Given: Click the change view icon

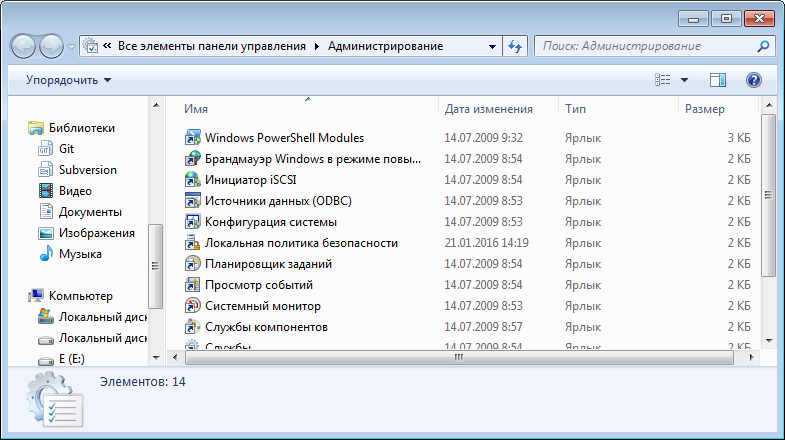Looking at the screenshot, I should [662, 80].
